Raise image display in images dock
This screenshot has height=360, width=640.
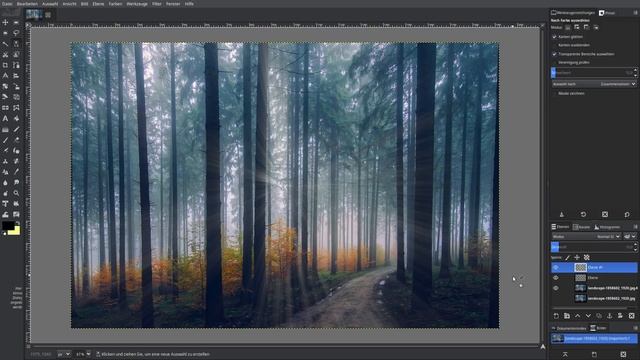click(x=565, y=354)
